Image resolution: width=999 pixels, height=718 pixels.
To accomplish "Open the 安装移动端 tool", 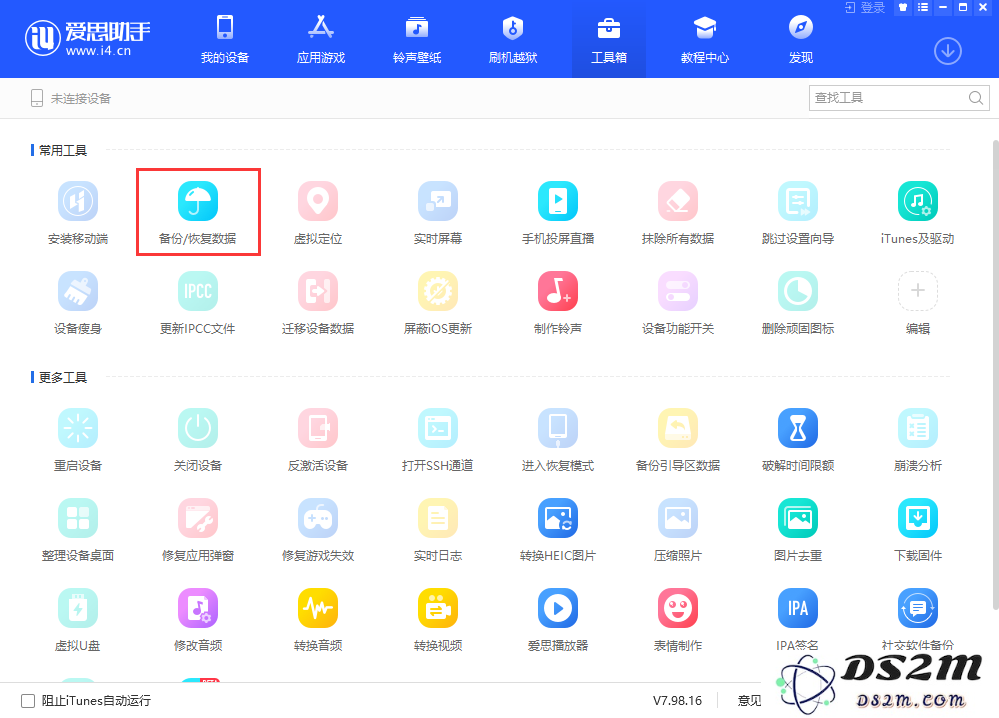I will 78,213.
